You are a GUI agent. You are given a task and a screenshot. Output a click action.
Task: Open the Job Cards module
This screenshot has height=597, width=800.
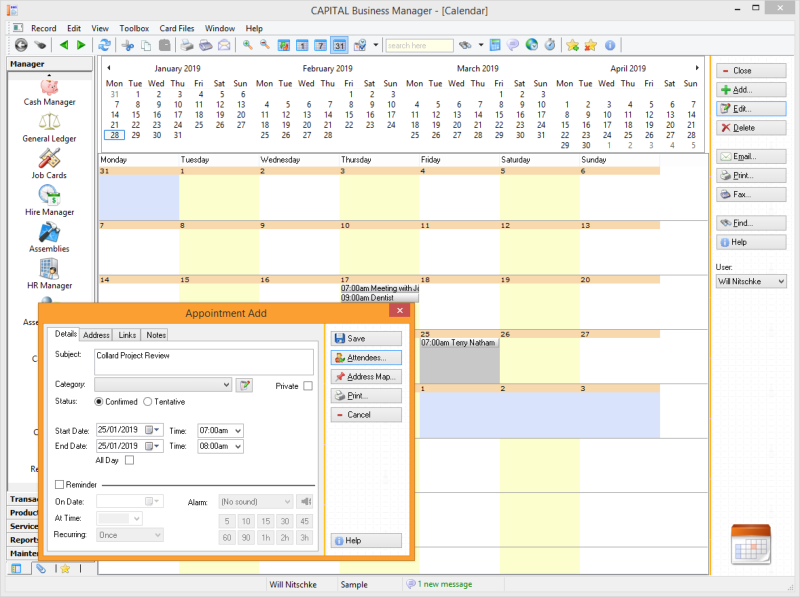click(x=49, y=164)
